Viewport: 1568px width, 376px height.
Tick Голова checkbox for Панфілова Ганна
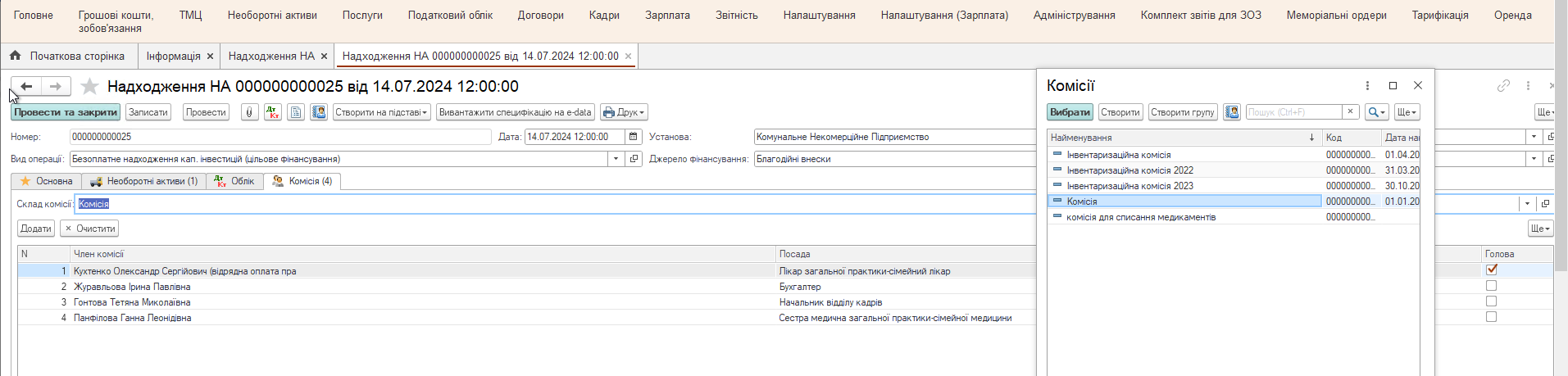click(x=1491, y=317)
